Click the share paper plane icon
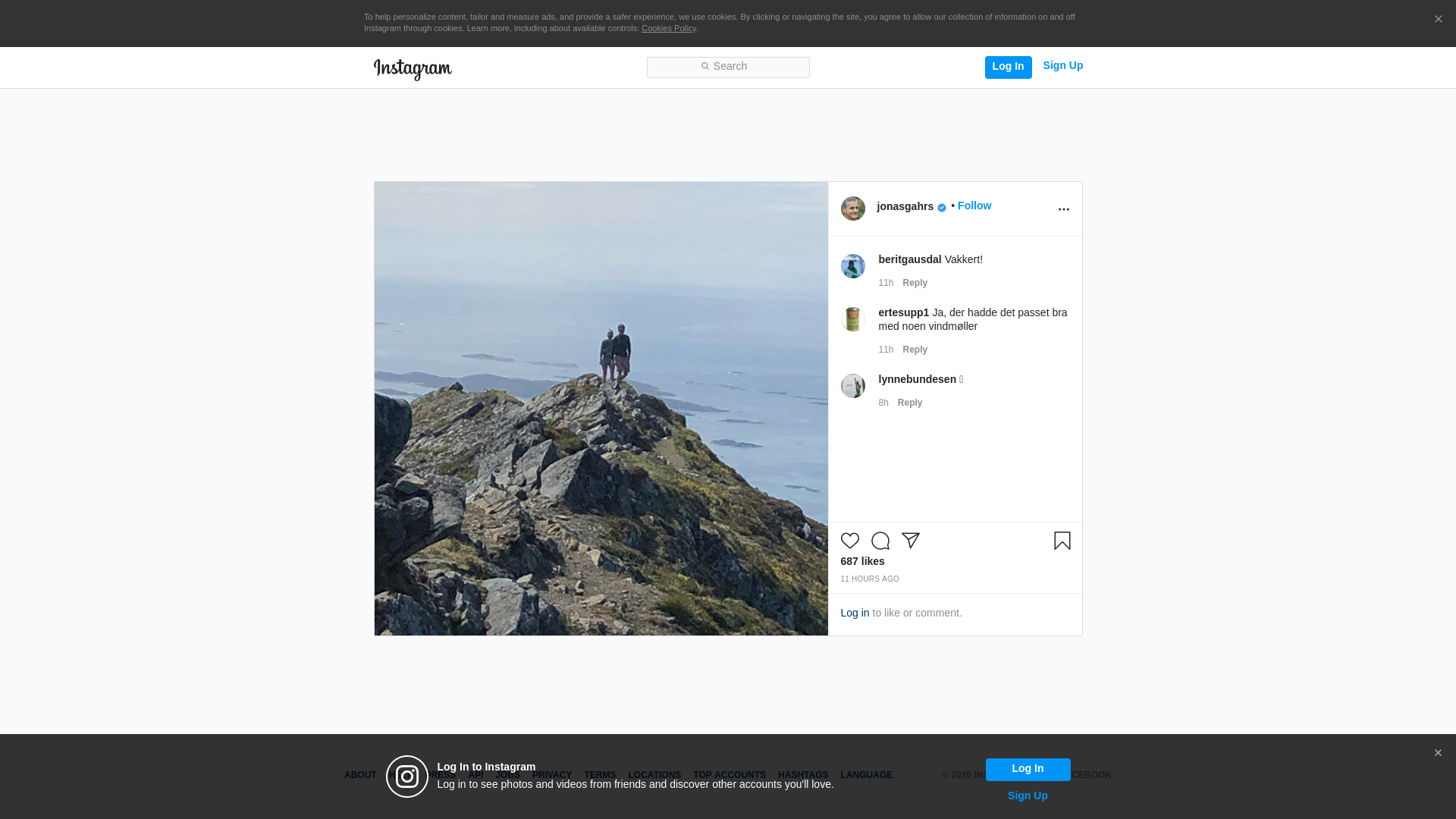The image size is (1456, 819). tap(911, 541)
